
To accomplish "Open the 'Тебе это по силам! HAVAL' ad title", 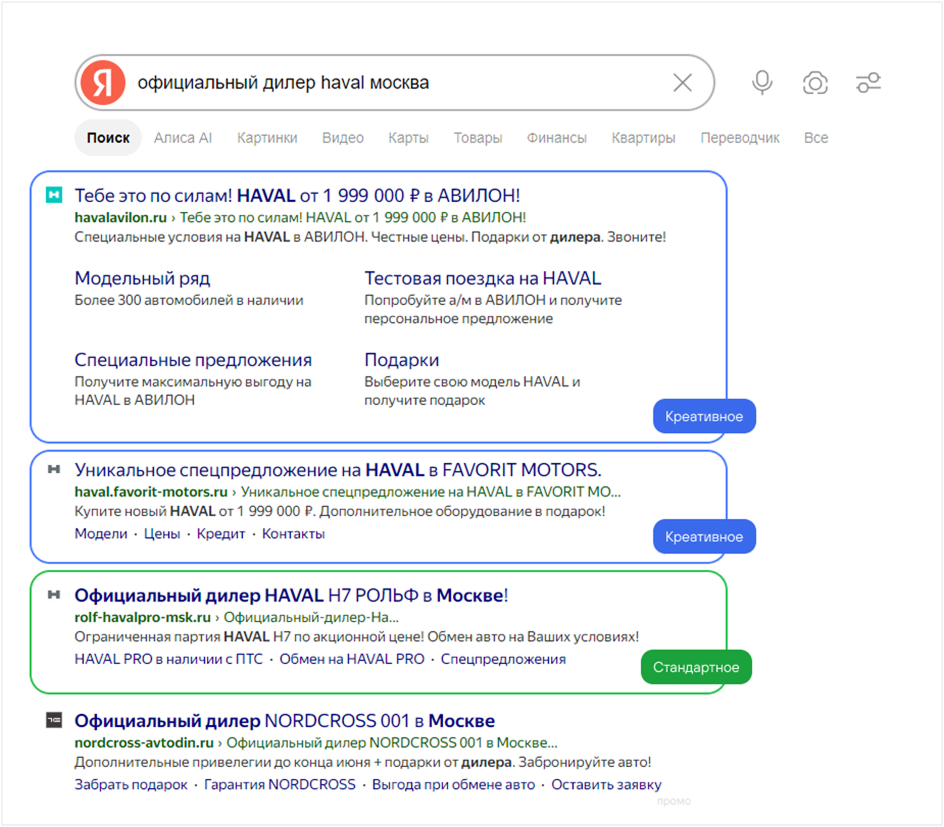I will click(297, 196).
